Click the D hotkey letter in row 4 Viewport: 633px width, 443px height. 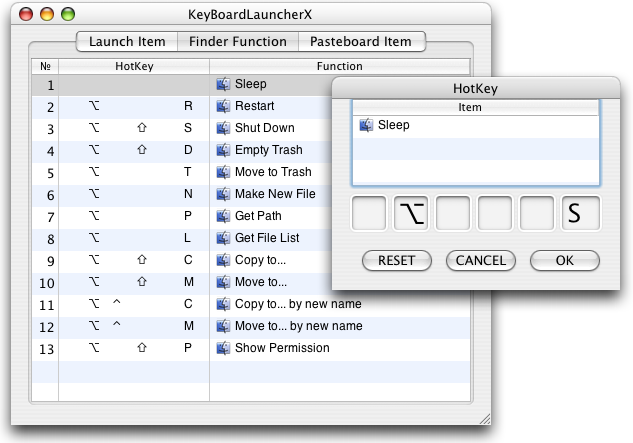[x=188, y=150]
